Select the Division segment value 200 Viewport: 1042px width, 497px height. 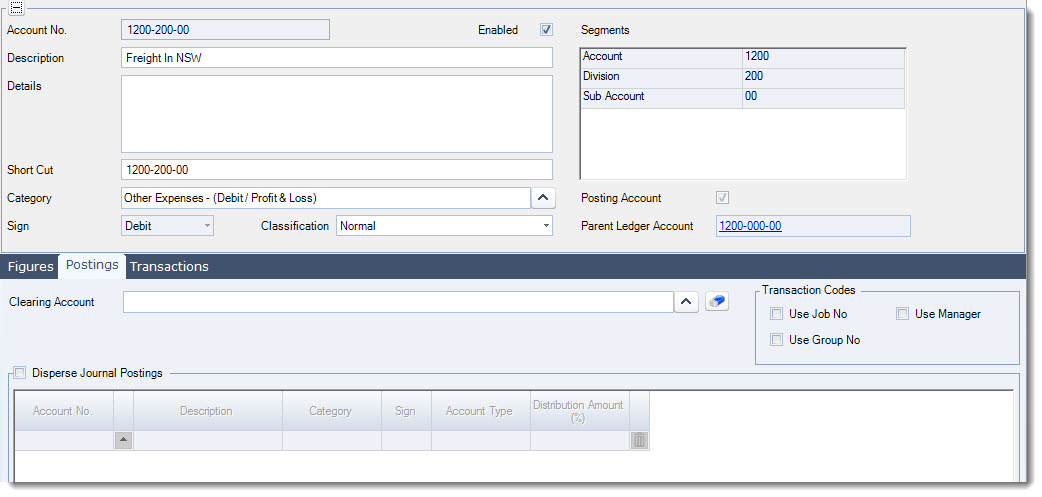[x=824, y=77]
